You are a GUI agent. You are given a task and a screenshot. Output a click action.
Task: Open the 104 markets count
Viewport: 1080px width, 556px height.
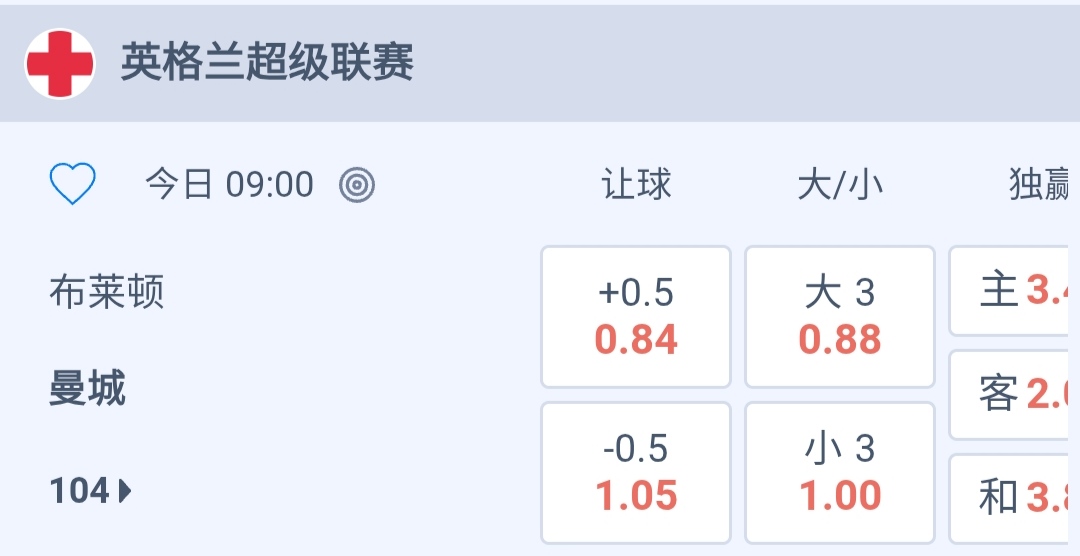tap(80, 491)
